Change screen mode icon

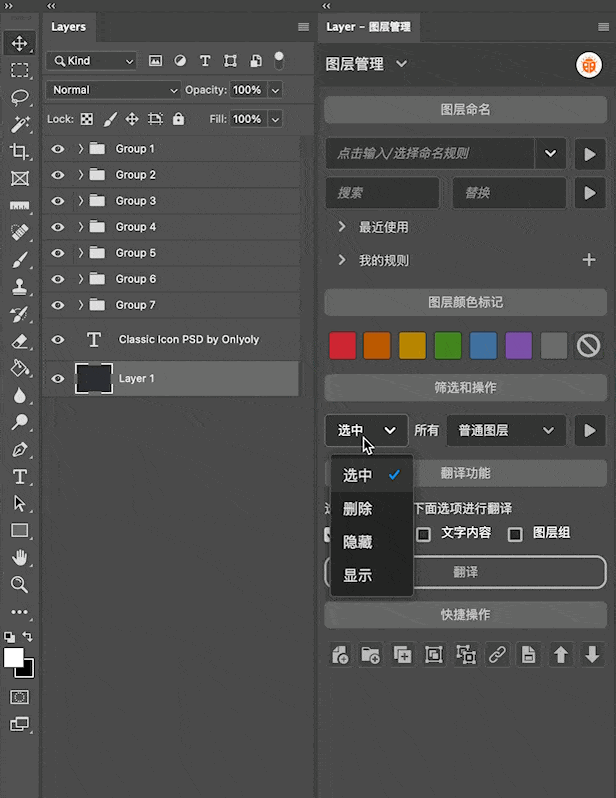coord(19,724)
